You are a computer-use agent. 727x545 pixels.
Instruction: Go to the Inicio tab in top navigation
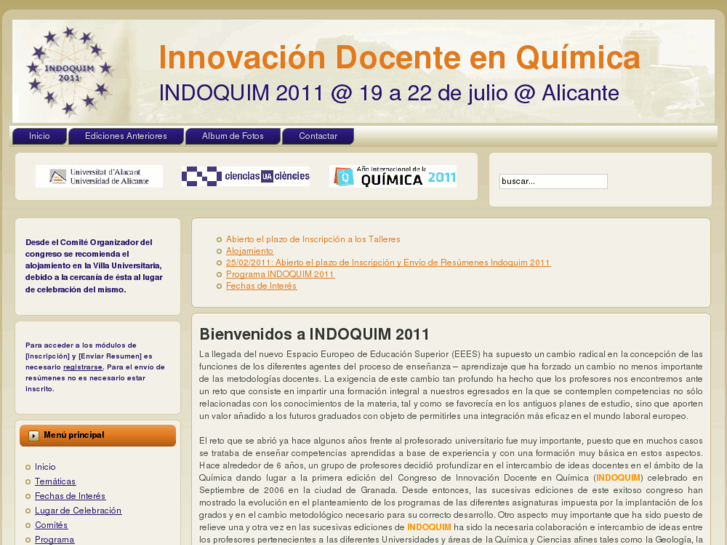pos(39,136)
